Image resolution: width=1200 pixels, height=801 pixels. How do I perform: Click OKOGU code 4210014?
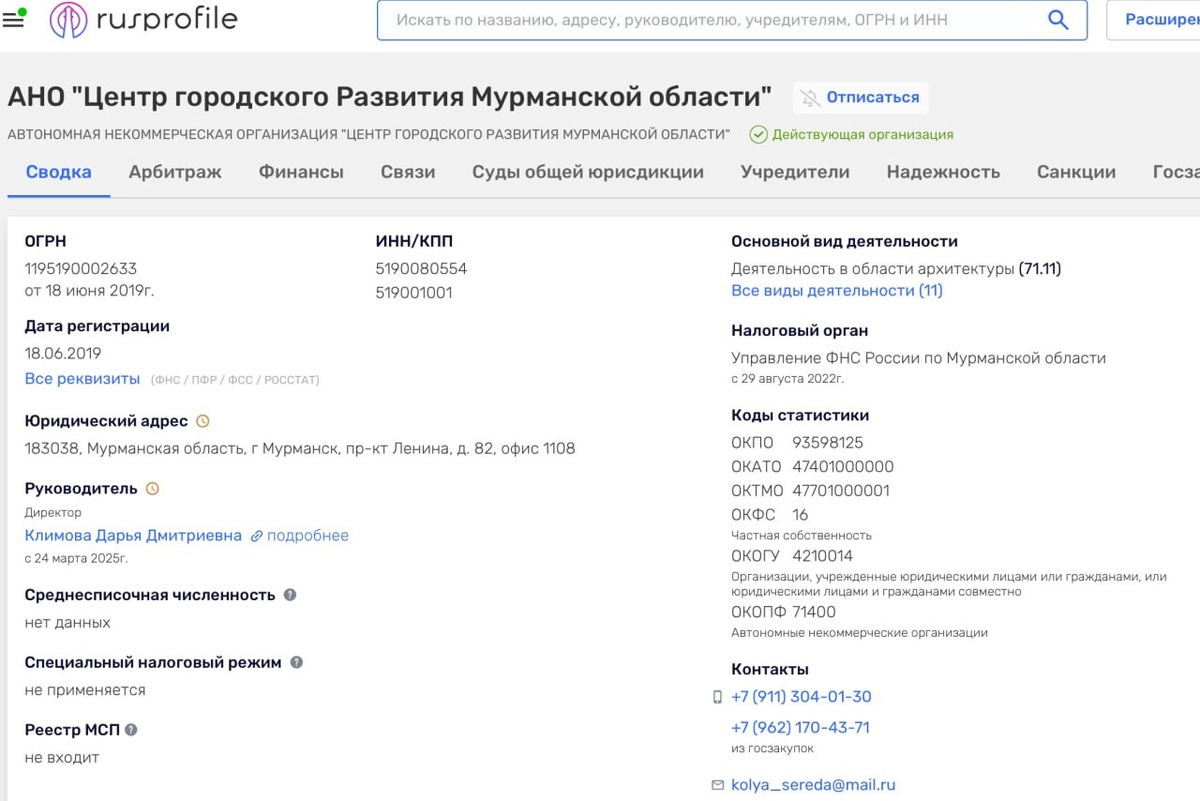[823, 556]
